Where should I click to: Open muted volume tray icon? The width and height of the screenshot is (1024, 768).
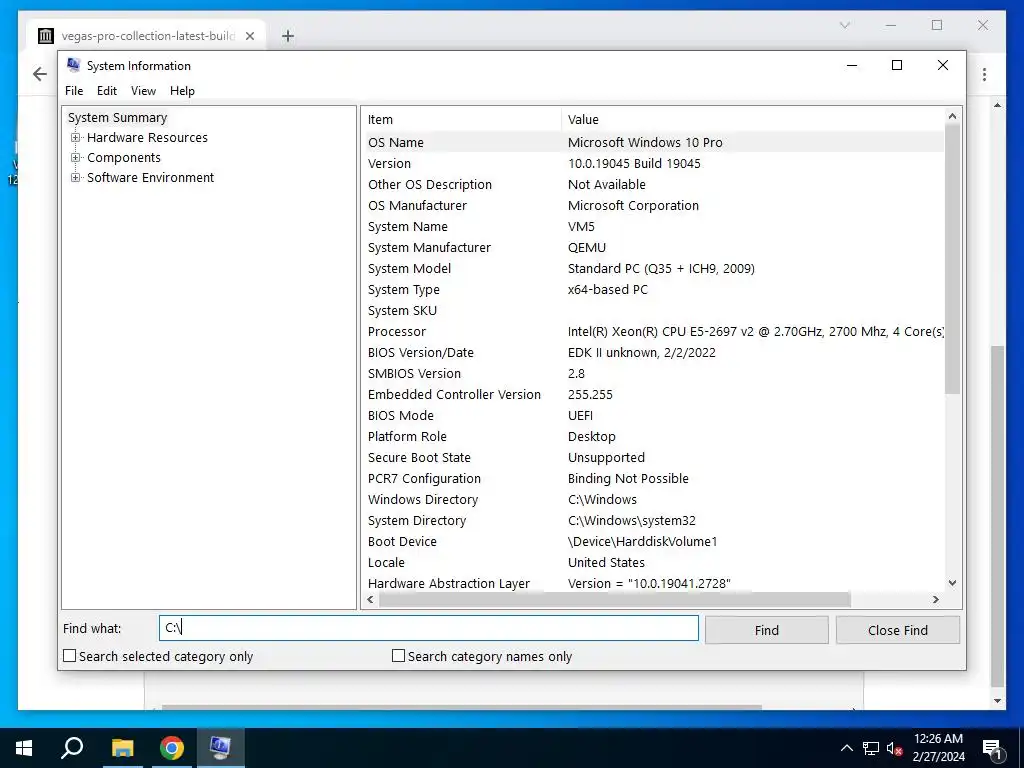[x=894, y=748]
